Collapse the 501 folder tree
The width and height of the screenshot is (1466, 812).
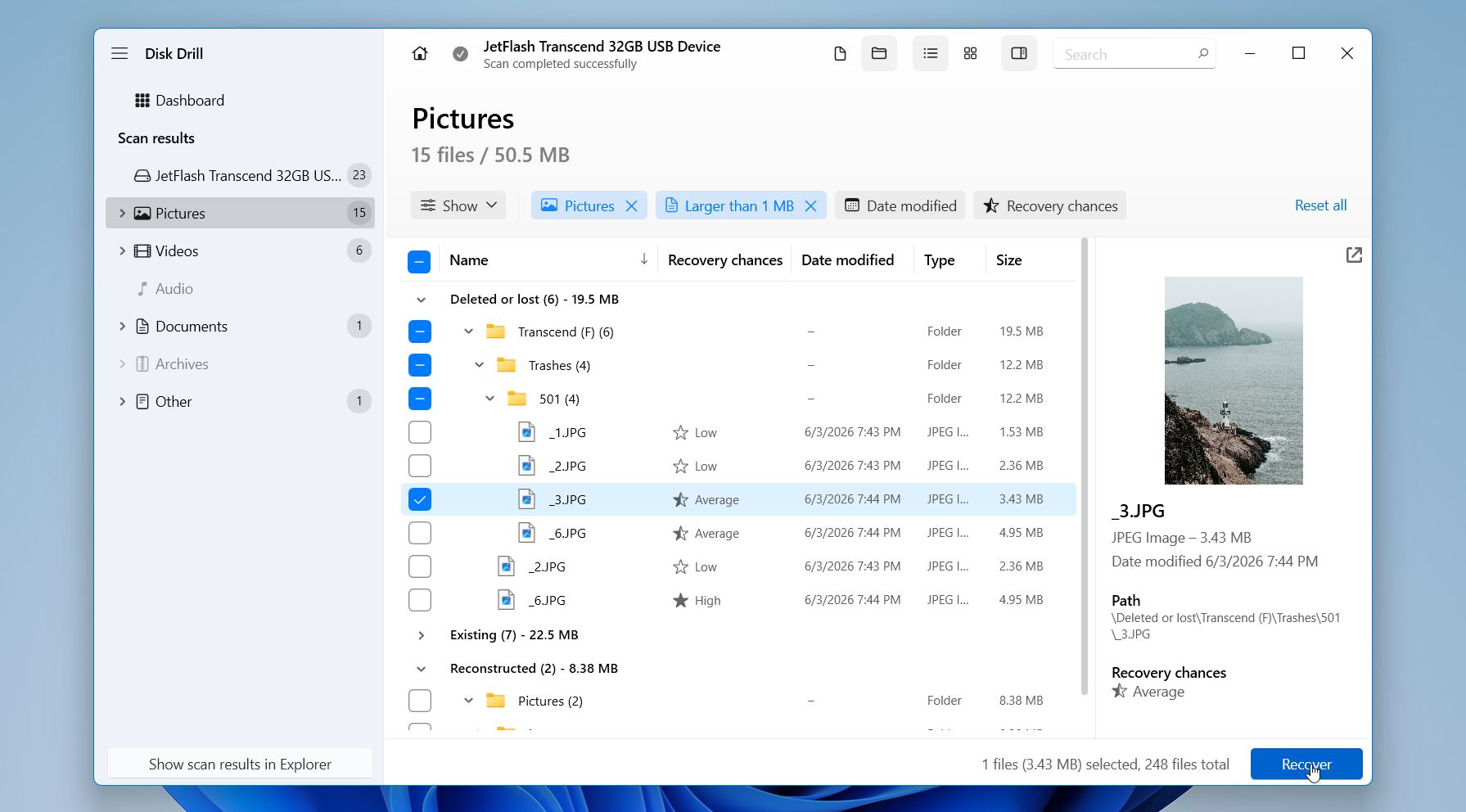pos(489,399)
